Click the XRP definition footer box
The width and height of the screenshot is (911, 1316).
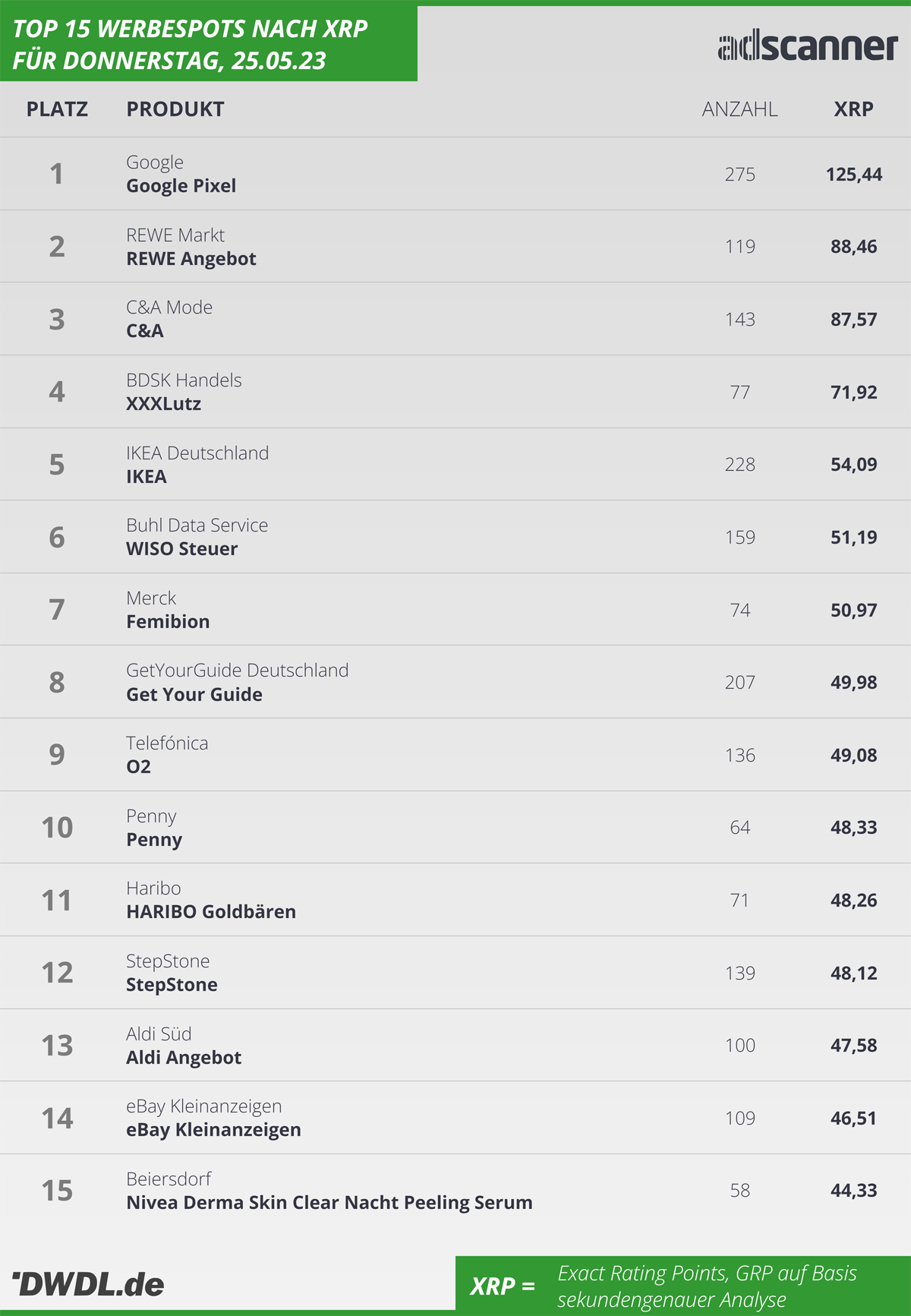[683, 1284]
